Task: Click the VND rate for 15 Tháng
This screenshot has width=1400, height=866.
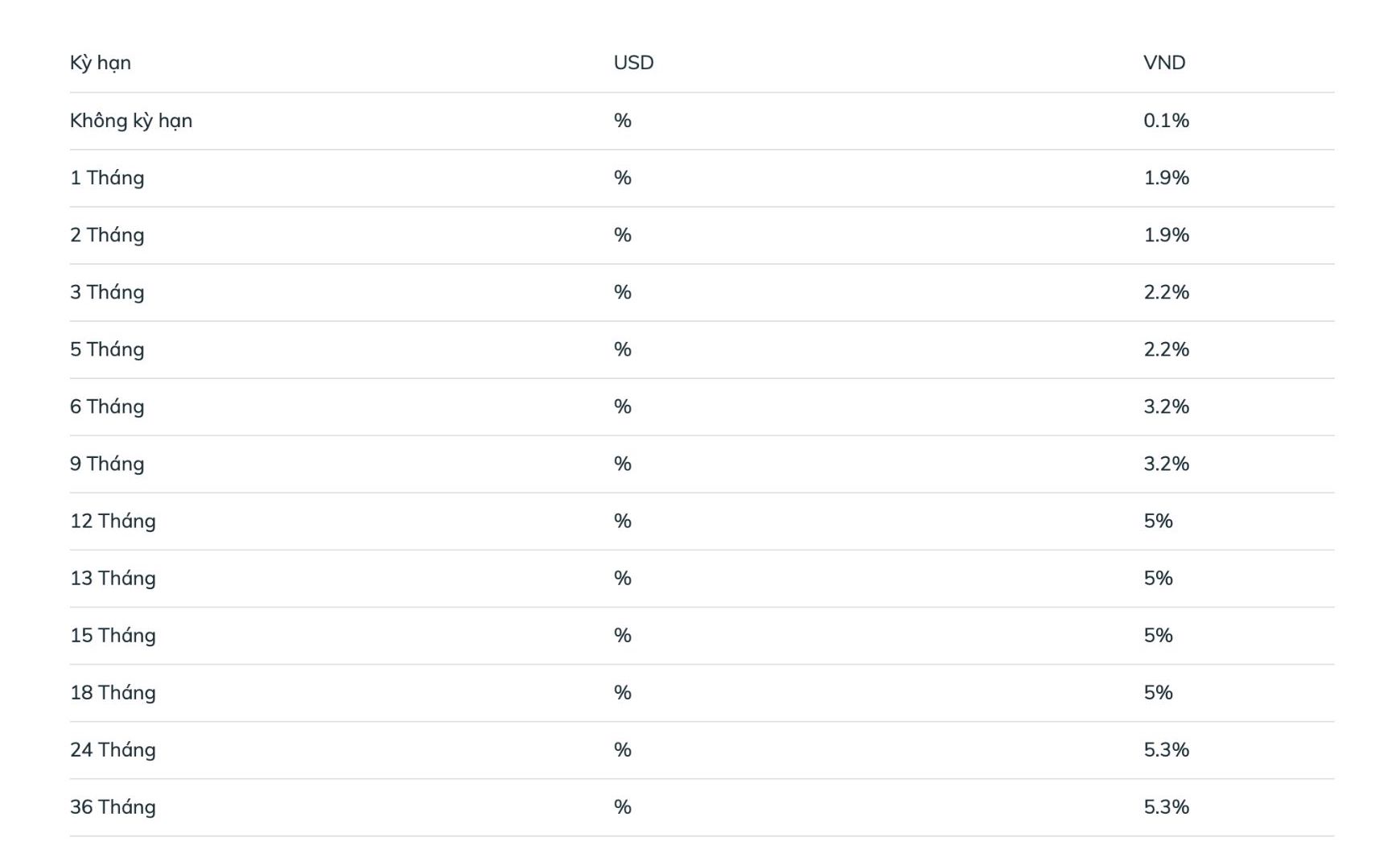Action: pos(1158,635)
